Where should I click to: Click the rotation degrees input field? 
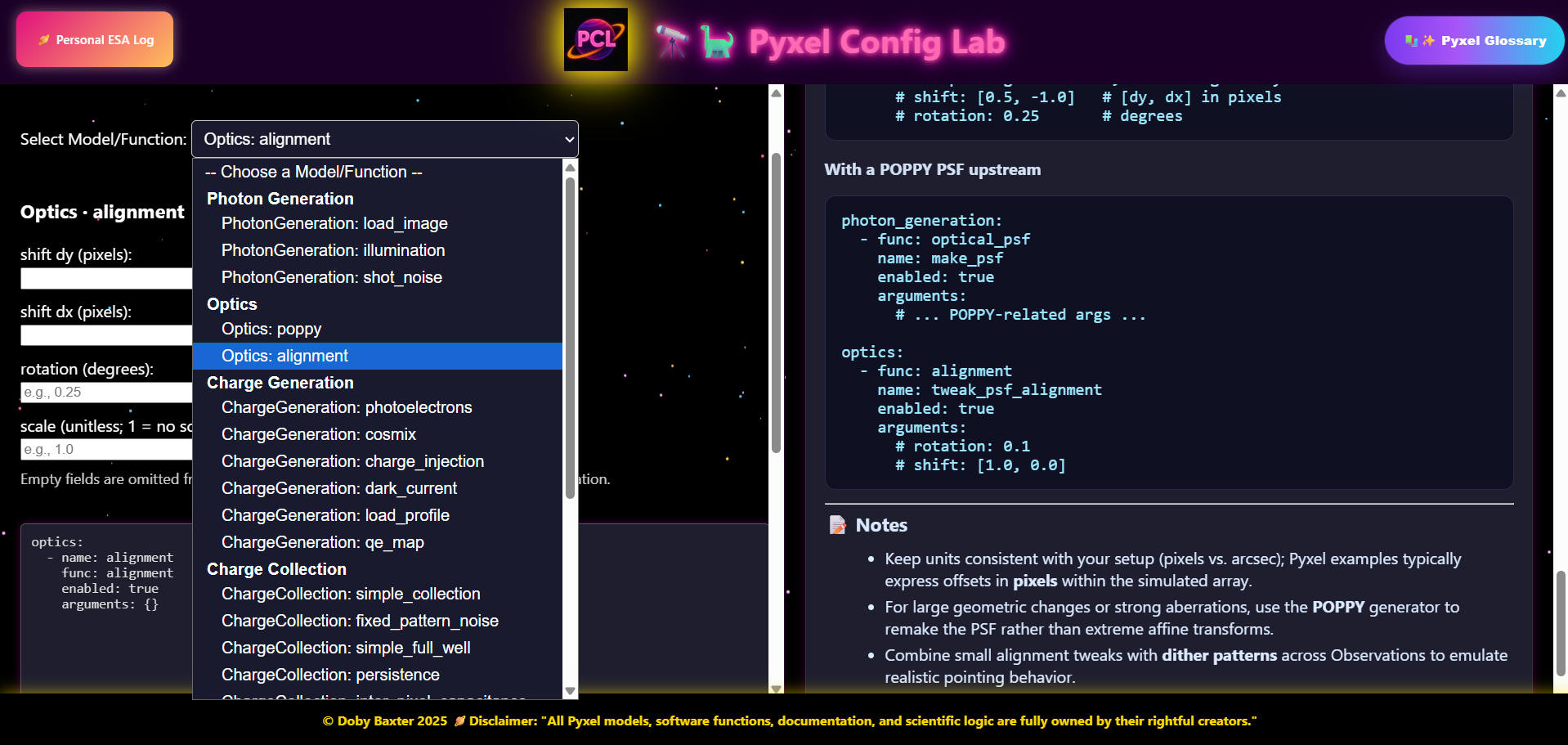coord(106,393)
